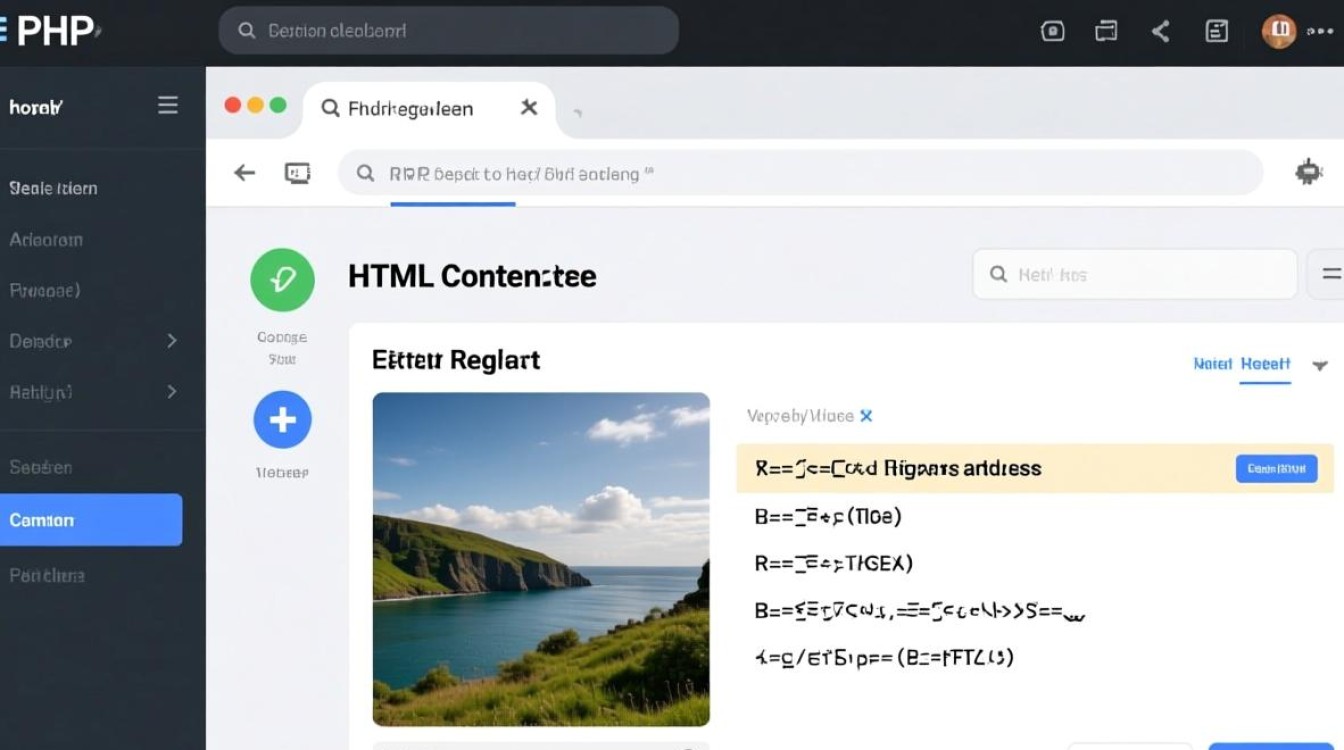Viewport: 1344px width, 750px height.
Task: Expand the Rahlgnl sidebar item chevron
Action: coord(171,391)
